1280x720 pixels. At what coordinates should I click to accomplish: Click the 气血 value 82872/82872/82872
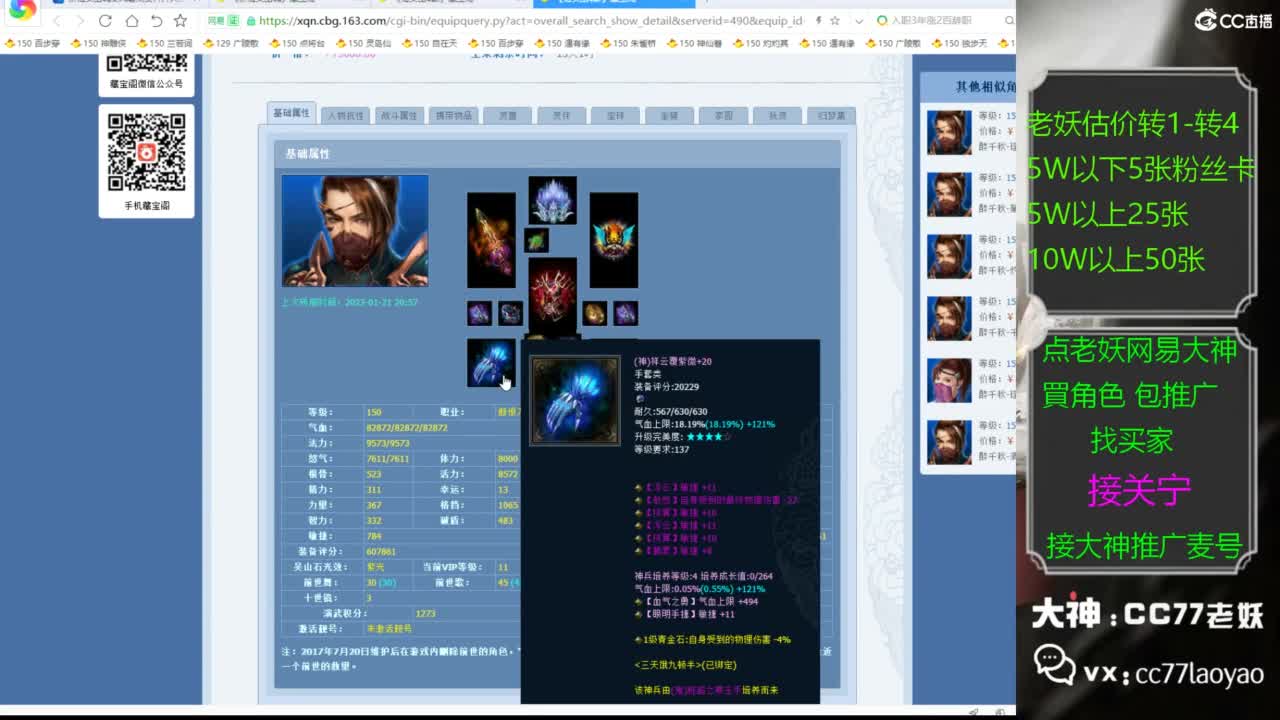click(407, 428)
